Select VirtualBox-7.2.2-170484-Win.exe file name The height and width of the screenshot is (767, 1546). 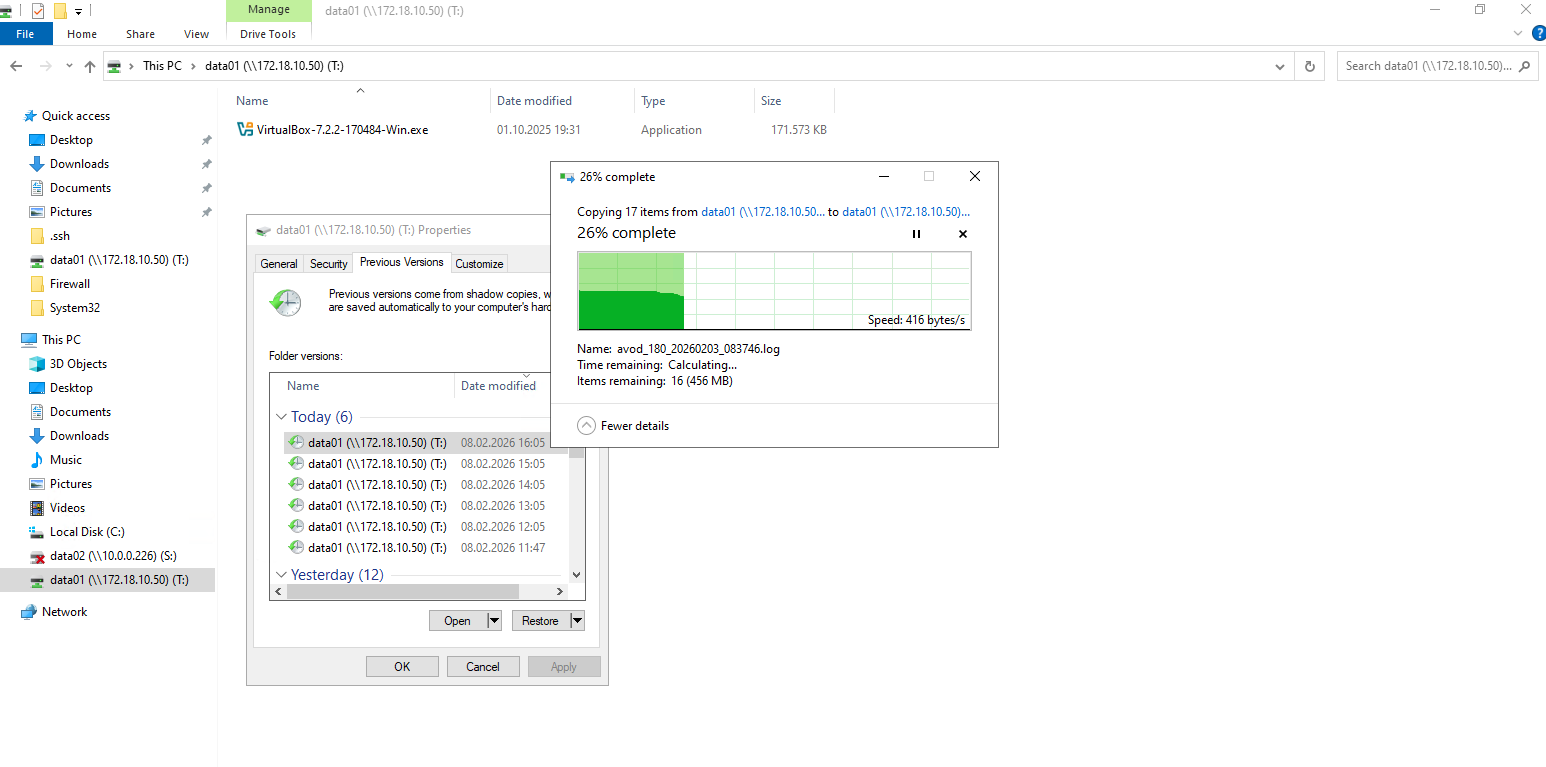coord(342,130)
